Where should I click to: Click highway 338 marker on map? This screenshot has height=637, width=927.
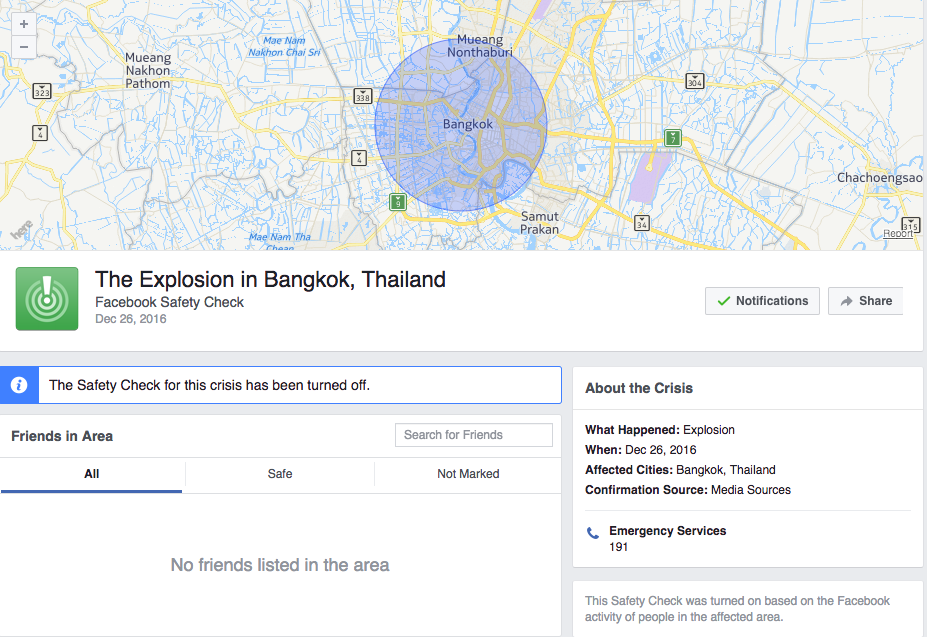click(x=362, y=96)
